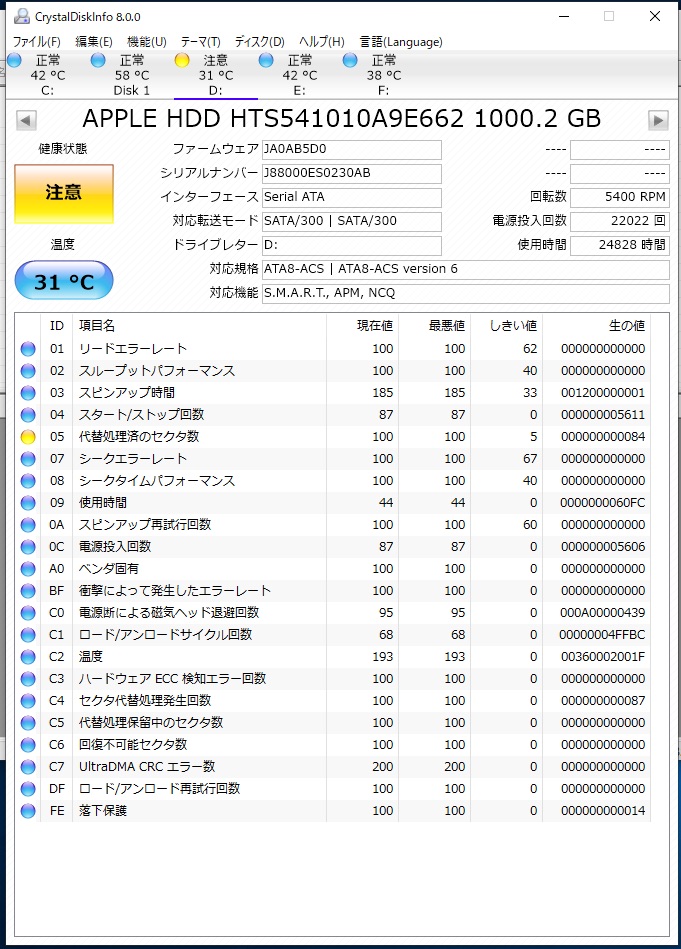Open the 言語(Language) menu
The image size is (681, 949).
(401, 42)
